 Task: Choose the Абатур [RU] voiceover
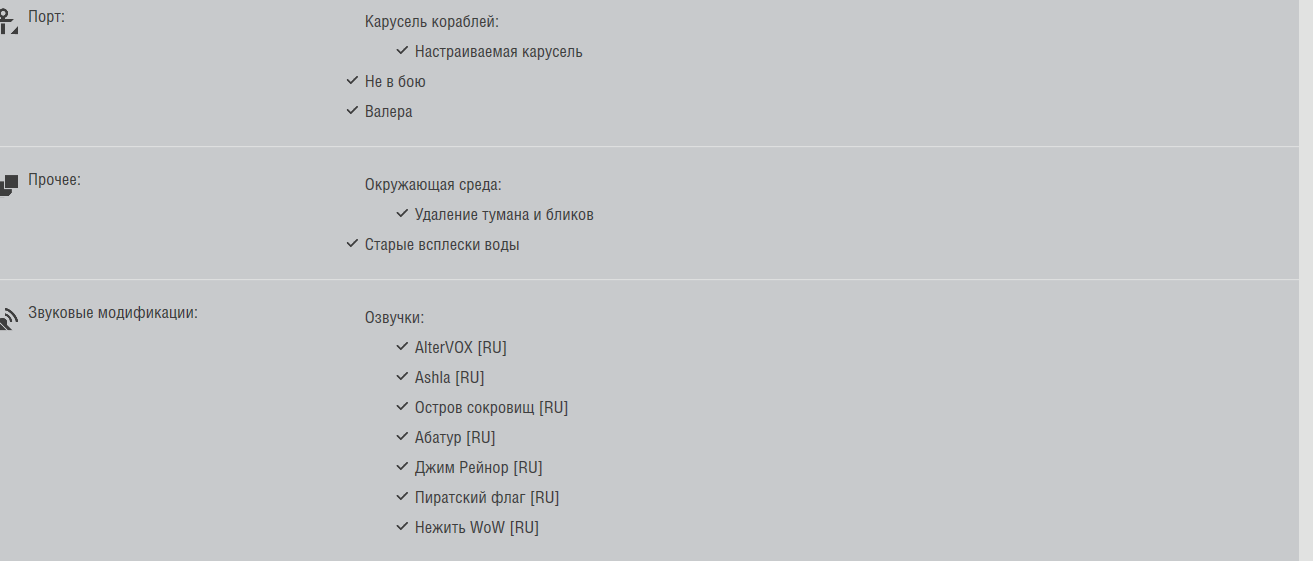point(455,437)
